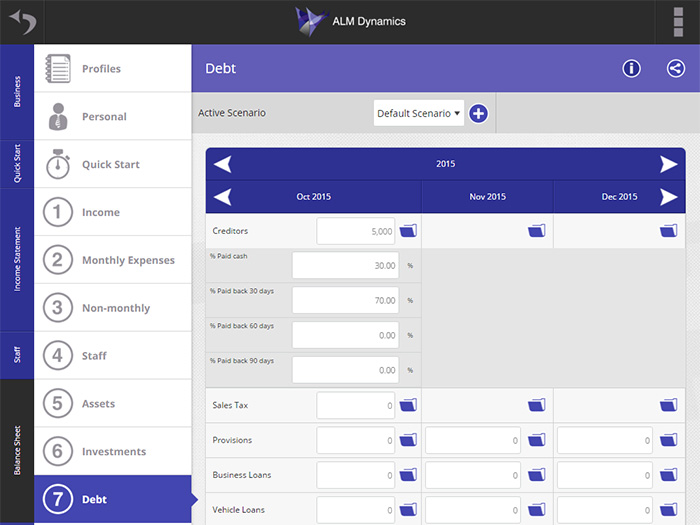The width and height of the screenshot is (700, 525).
Task: Open Provisions folder icon for Dec 2015
Action: [x=668, y=440]
